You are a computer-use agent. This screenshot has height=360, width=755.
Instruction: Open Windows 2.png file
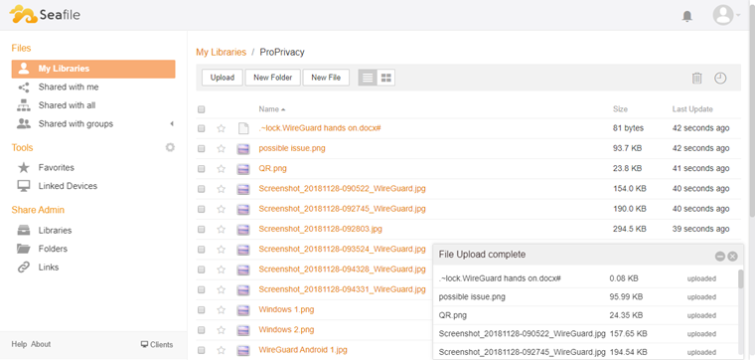(x=286, y=330)
